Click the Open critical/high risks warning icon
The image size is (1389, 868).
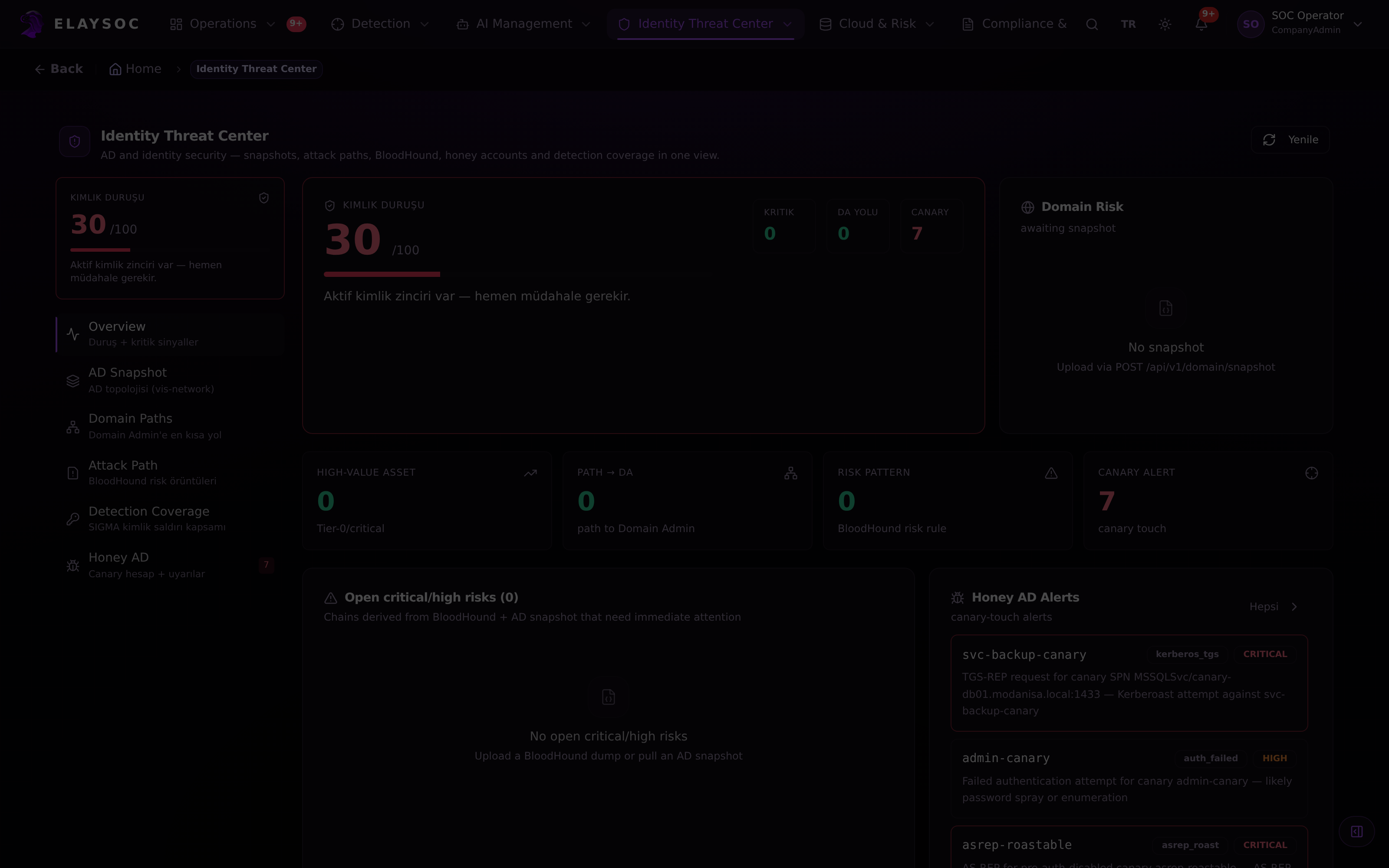[x=331, y=598]
